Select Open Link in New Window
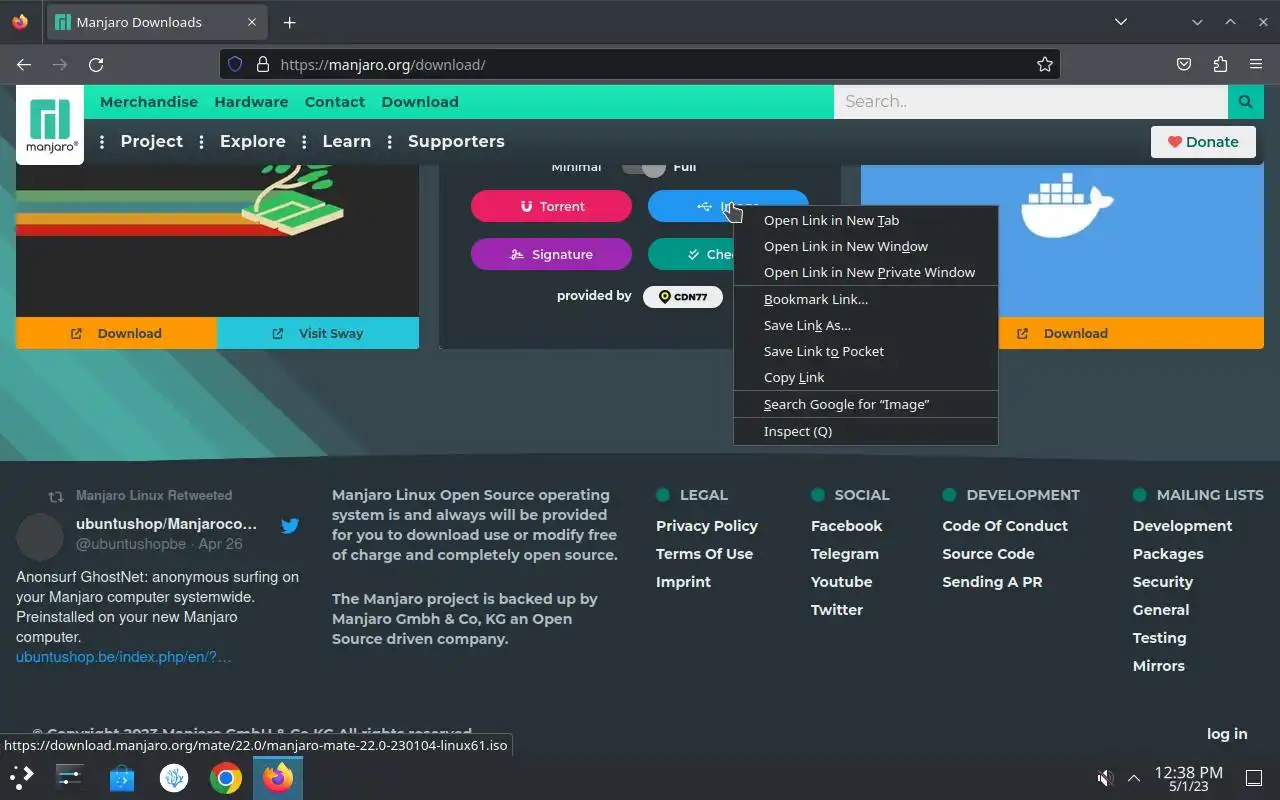Image resolution: width=1280 pixels, height=800 pixels. tap(866, 246)
